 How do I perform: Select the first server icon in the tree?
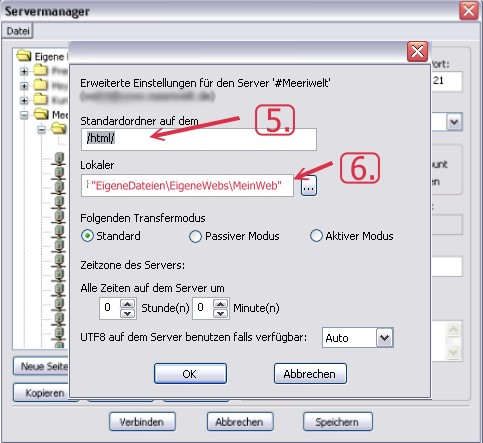(59, 159)
